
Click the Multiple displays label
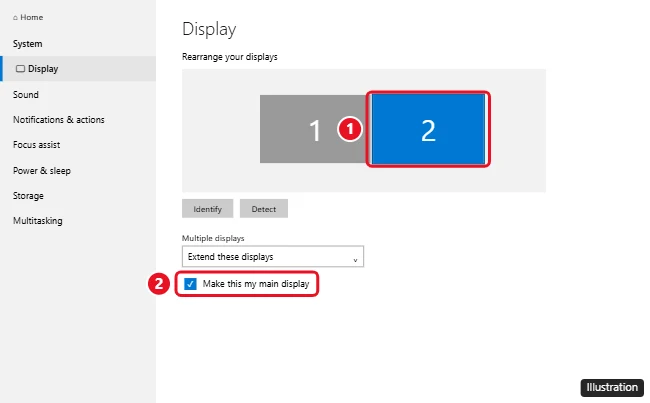coord(213,238)
